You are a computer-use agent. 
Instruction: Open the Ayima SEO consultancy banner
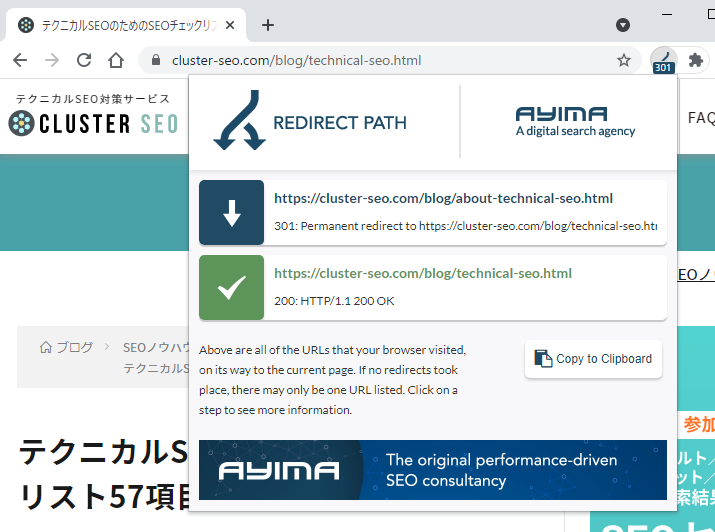(433, 470)
